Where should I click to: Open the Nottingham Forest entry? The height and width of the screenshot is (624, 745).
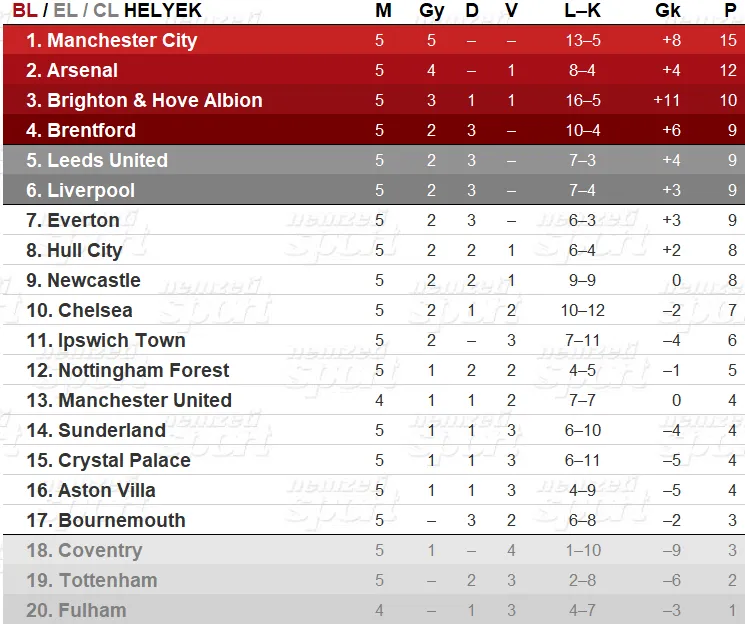click(x=128, y=371)
